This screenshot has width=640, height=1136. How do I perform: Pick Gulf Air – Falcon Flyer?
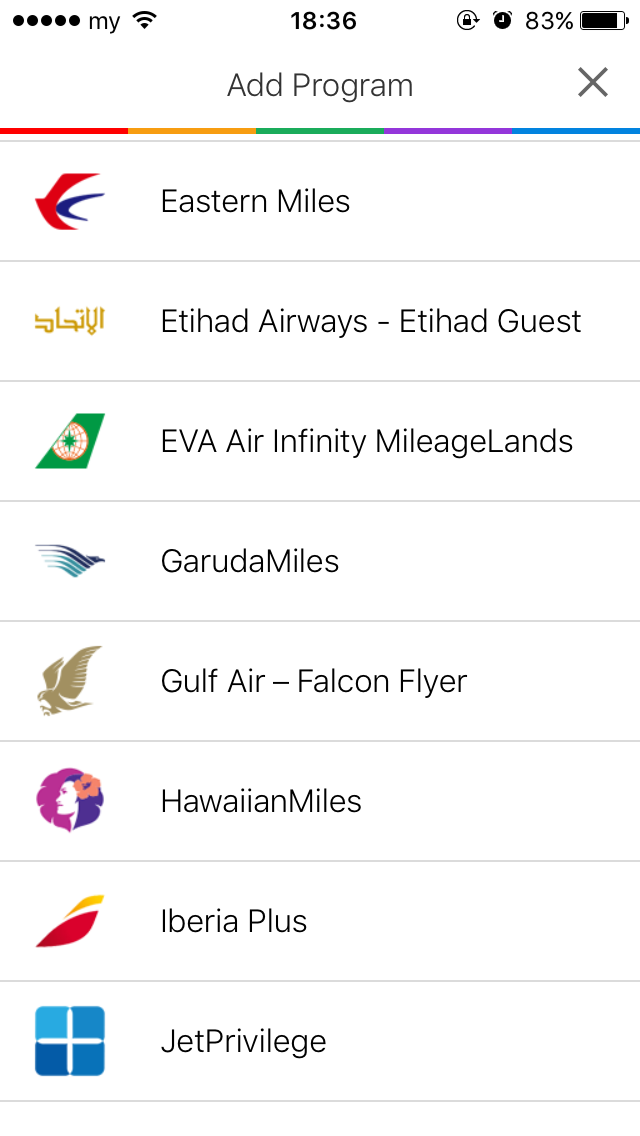point(313,681)
